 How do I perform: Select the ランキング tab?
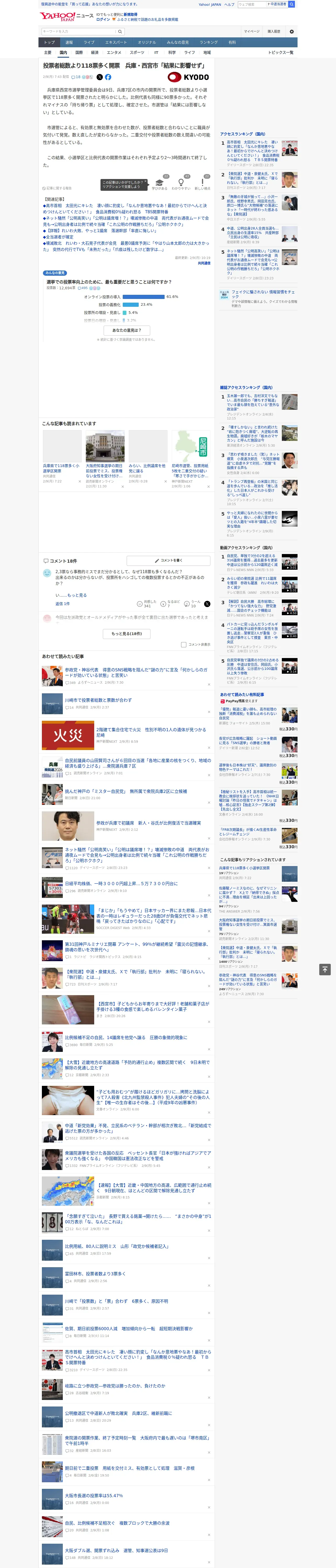(209, 43)
